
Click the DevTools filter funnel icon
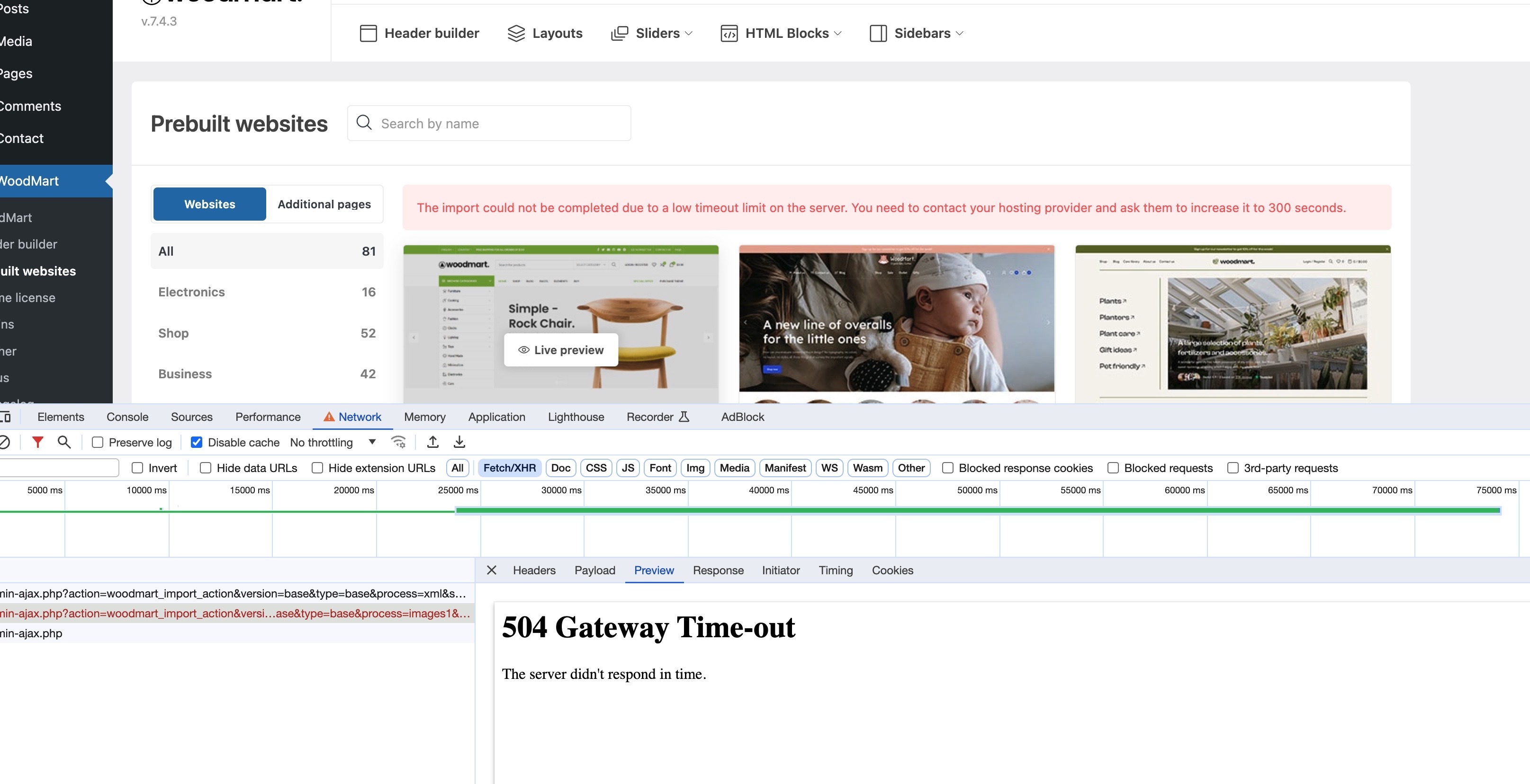pyautogui.click(x=37, y=442)
